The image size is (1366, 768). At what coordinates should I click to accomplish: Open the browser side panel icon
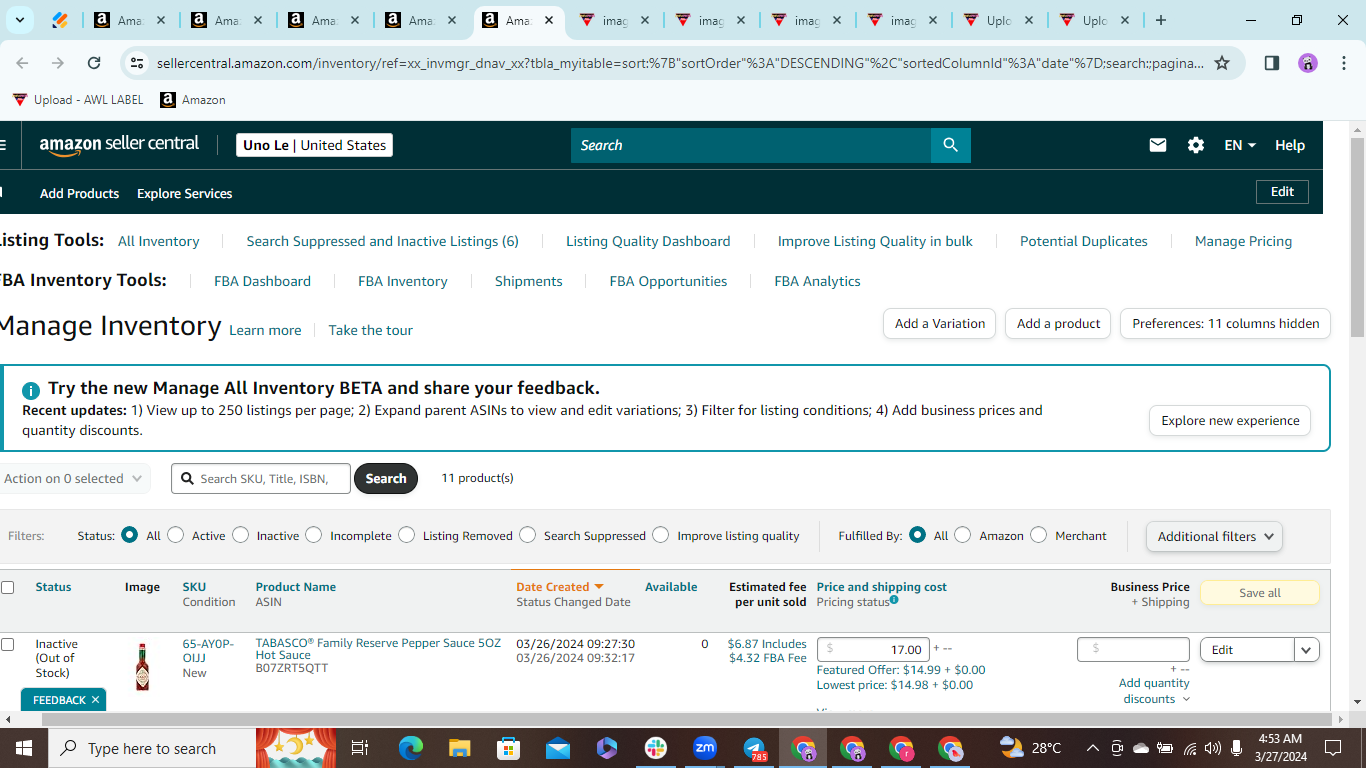tap(1272, 63)
